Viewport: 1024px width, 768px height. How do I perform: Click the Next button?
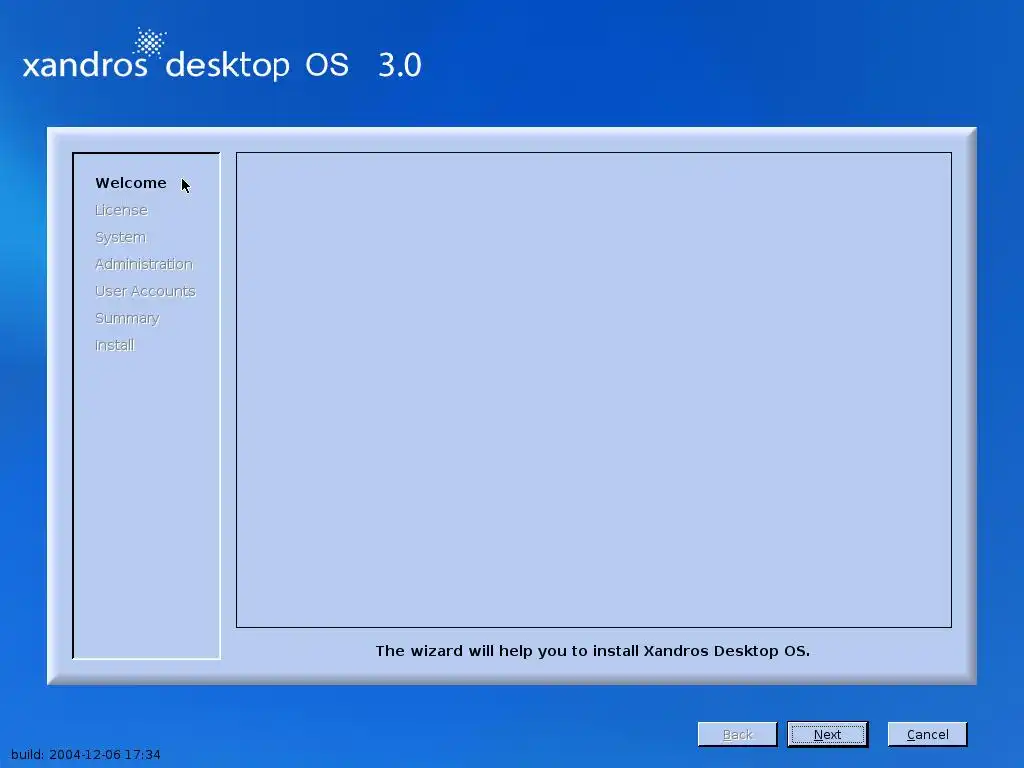(x=827, y=734)
